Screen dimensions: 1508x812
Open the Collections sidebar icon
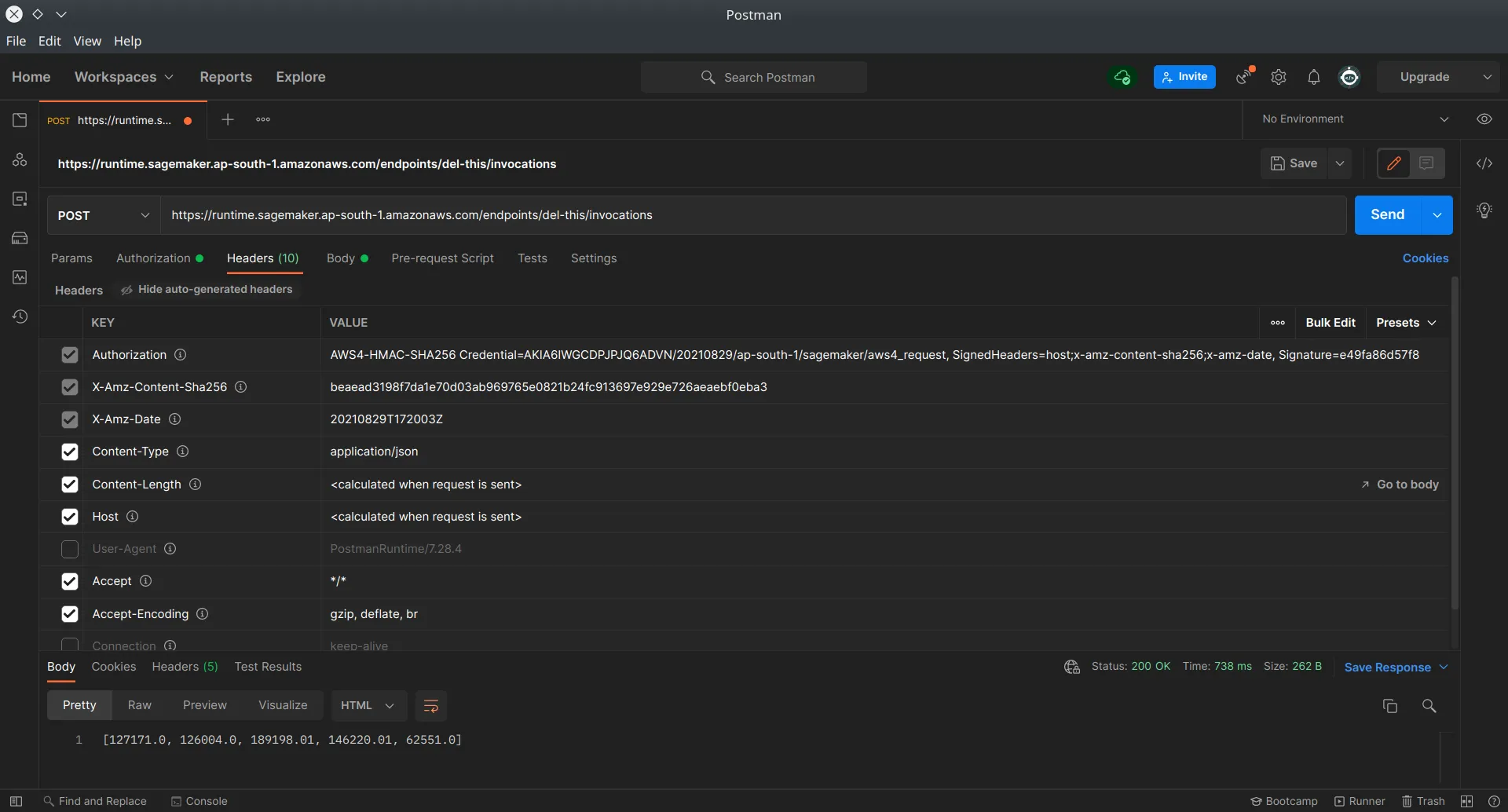pyautogui.click(x=20, y=120)
